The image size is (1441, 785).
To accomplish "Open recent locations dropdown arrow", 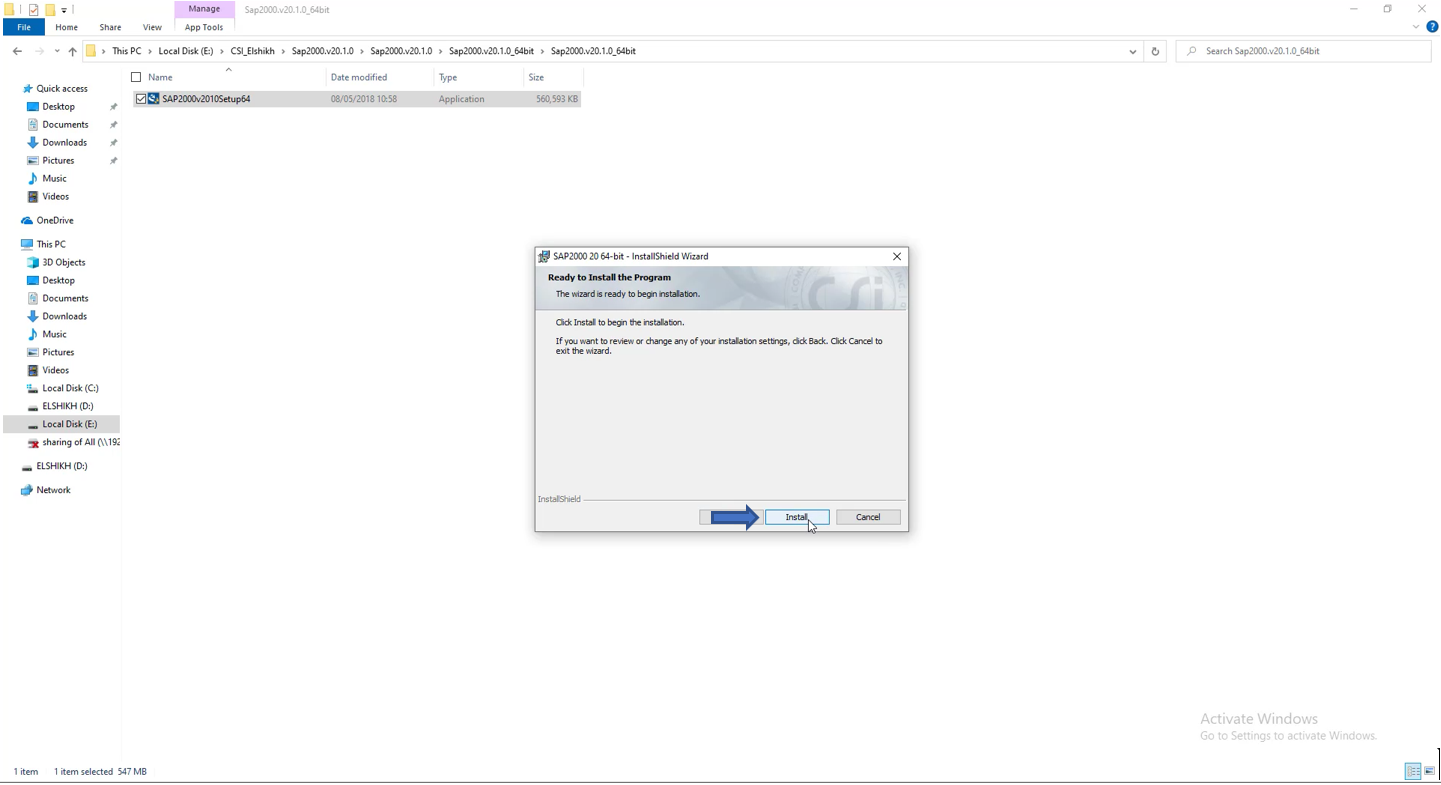I will pos(57,51).
